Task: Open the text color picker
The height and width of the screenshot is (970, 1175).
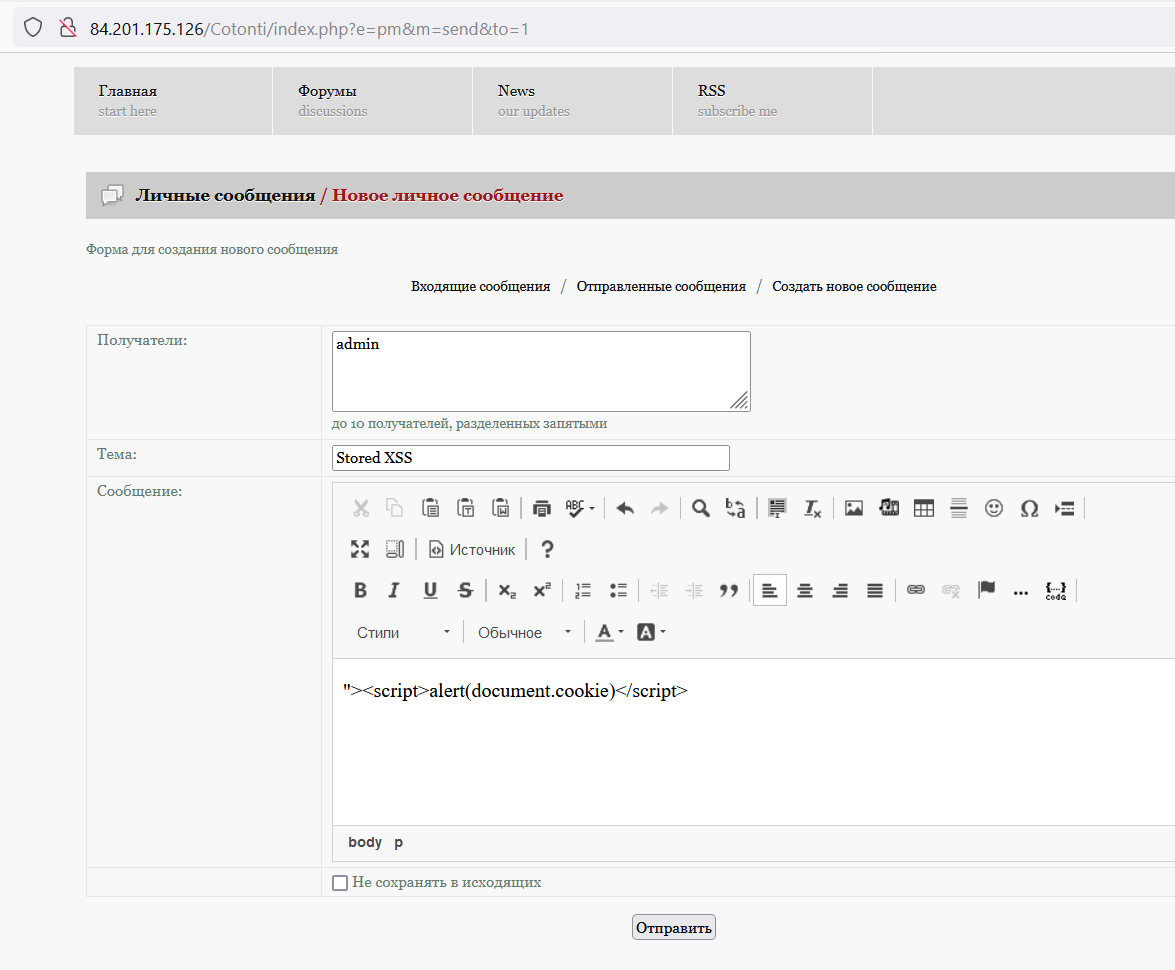Action: tap(609, 633)
